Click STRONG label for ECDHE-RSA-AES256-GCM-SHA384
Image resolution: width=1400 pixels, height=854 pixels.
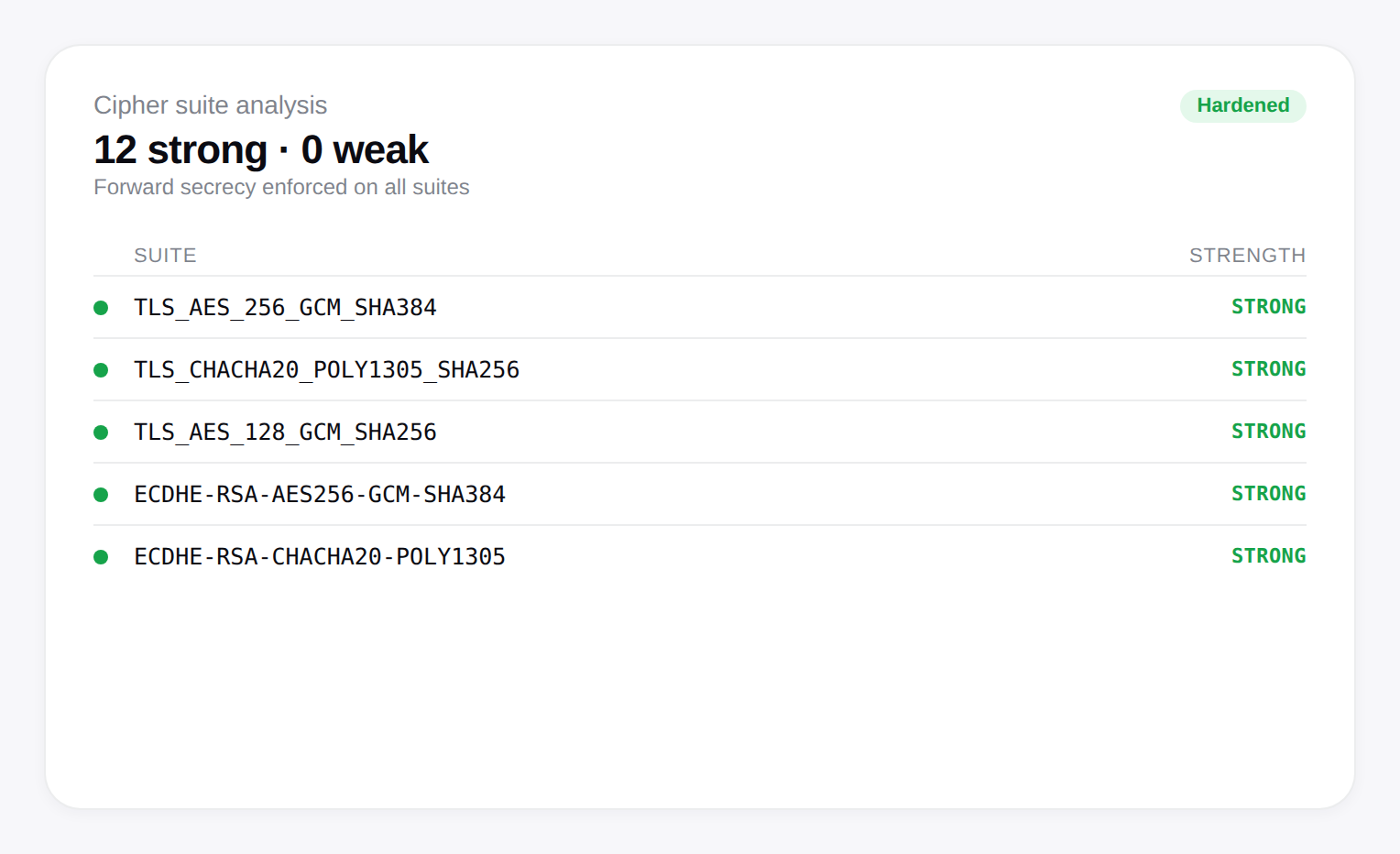coord(1268,494)
